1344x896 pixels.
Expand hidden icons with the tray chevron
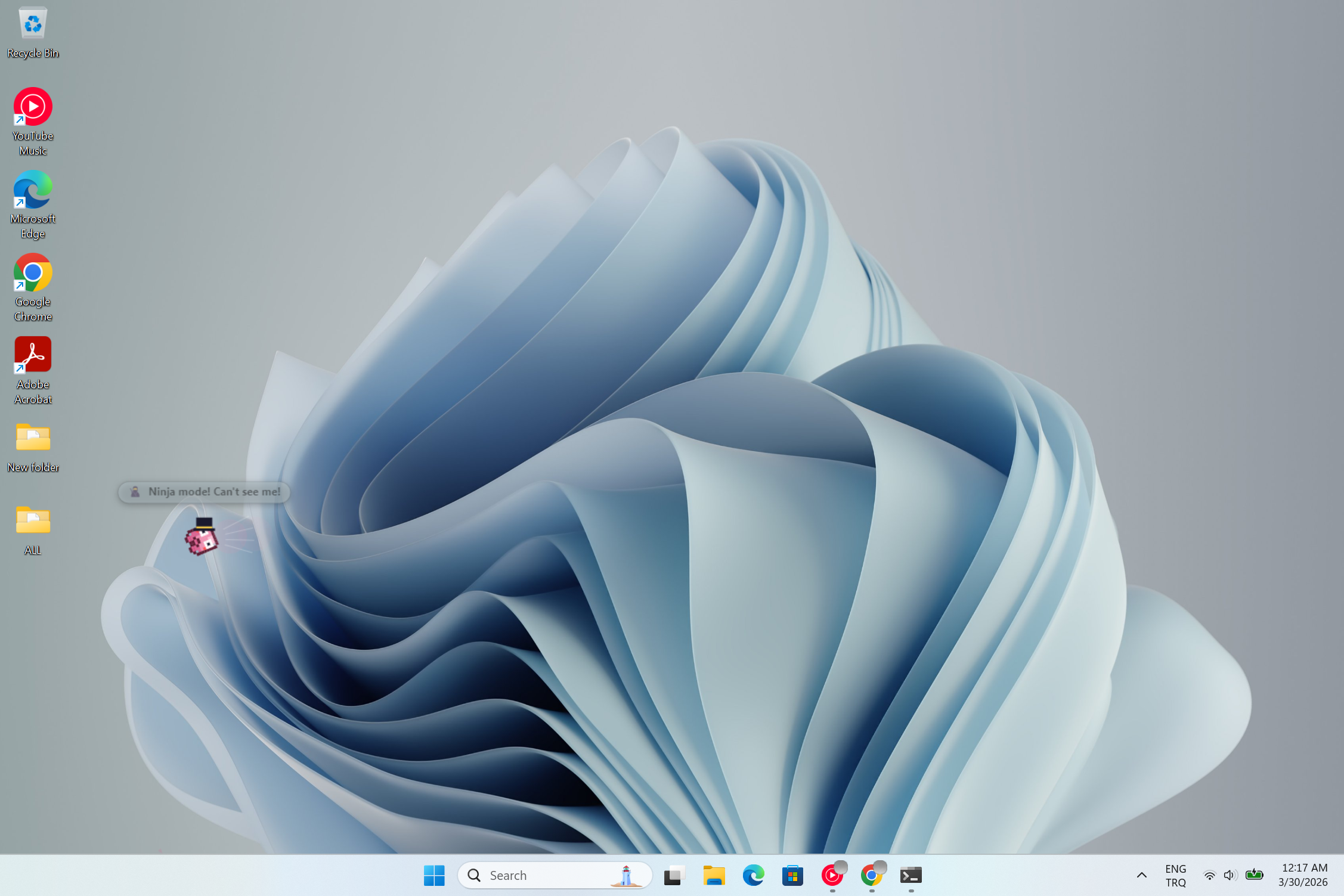click(x=1141, y=875)
